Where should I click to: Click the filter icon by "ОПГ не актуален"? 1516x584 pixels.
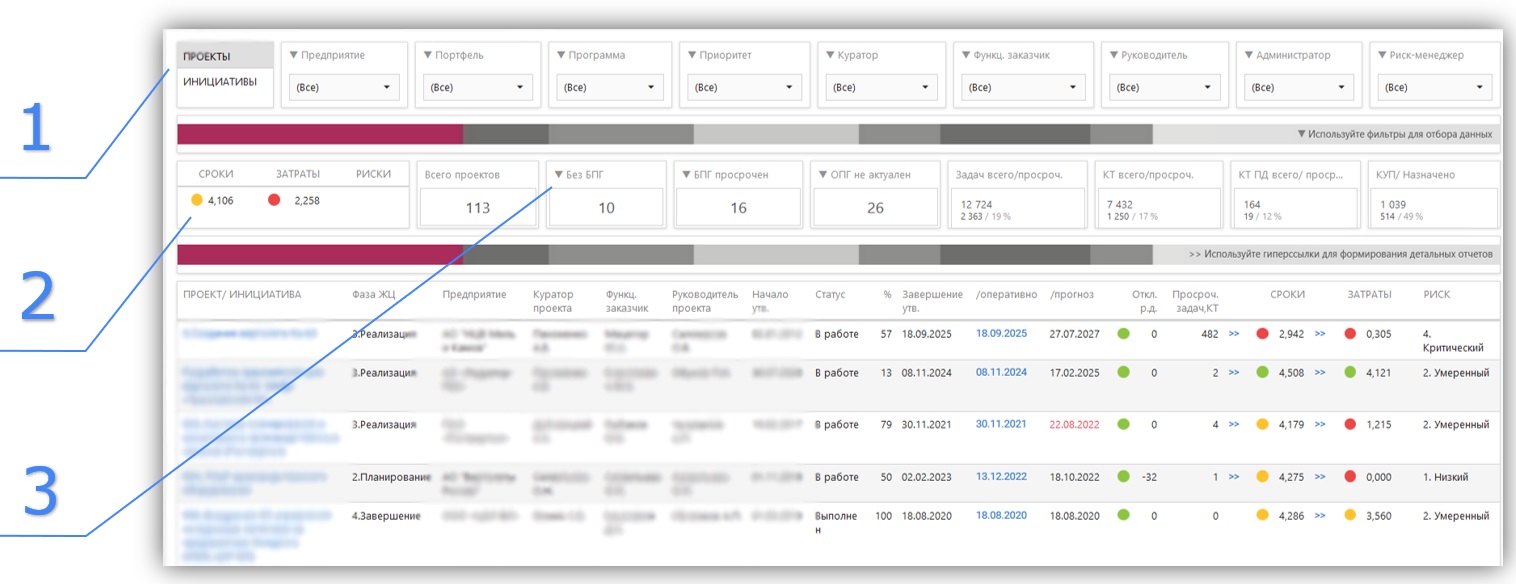[x=823, y=175]
